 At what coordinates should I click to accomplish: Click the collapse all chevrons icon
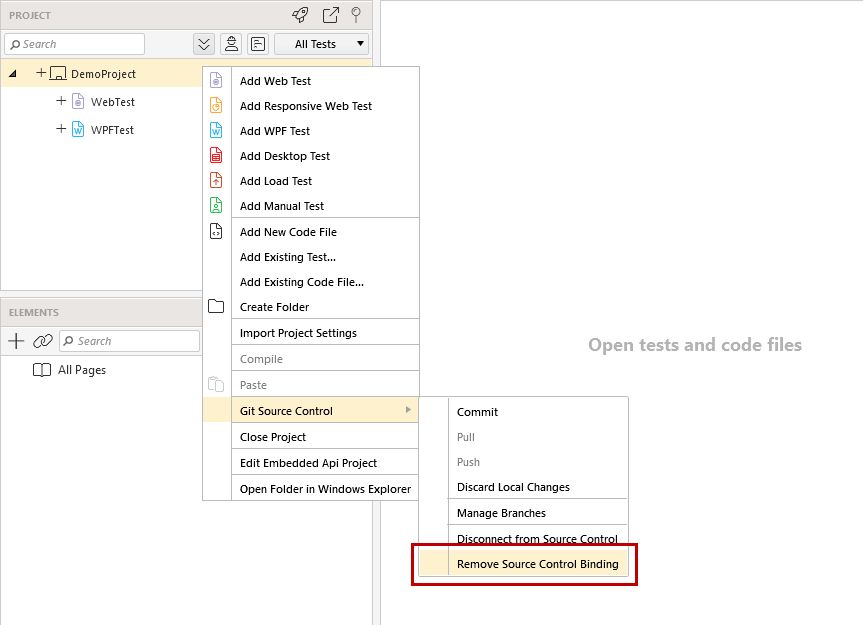click(x=204, y=44)
